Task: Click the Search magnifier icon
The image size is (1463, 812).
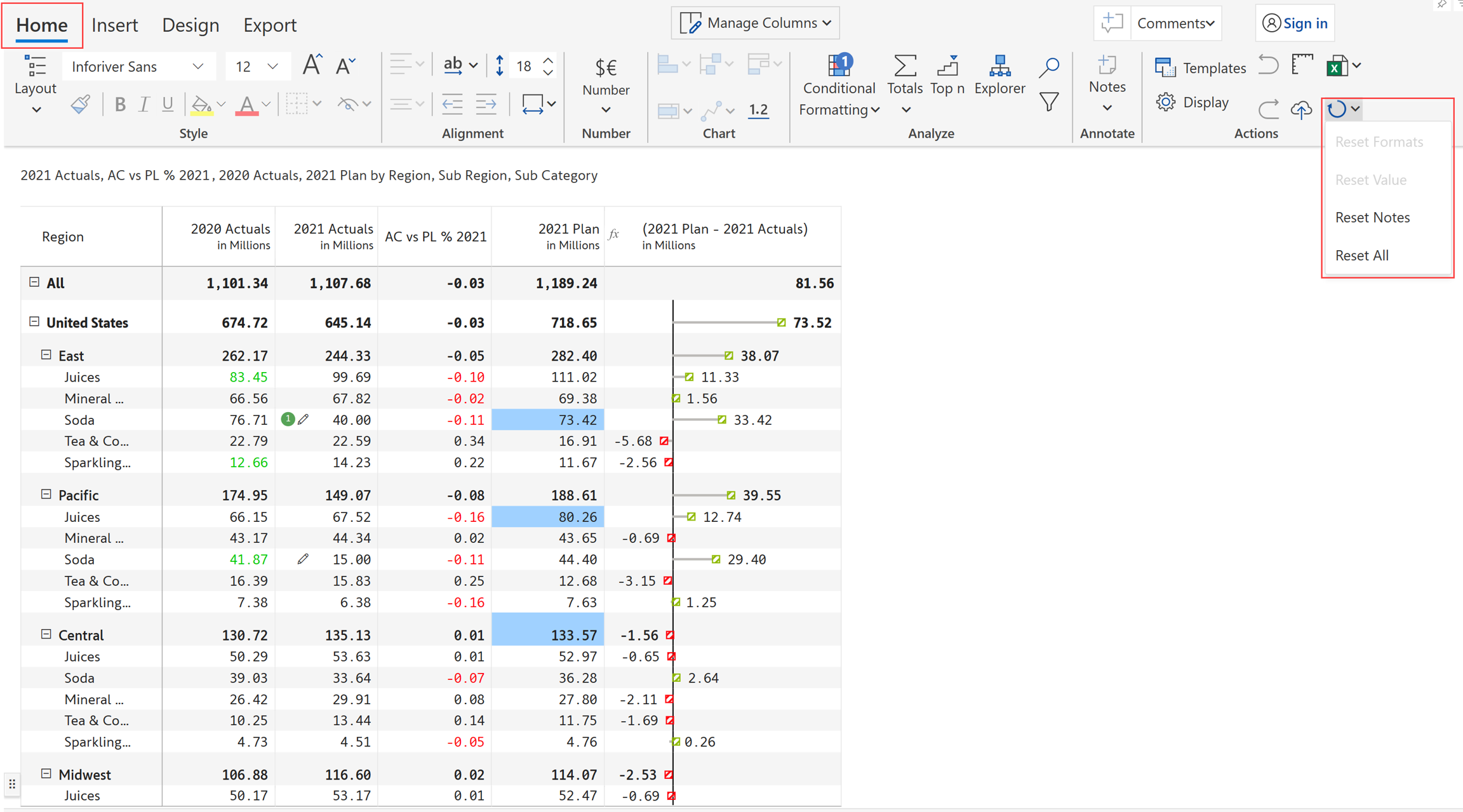Action: click(x=1049, y=66)
